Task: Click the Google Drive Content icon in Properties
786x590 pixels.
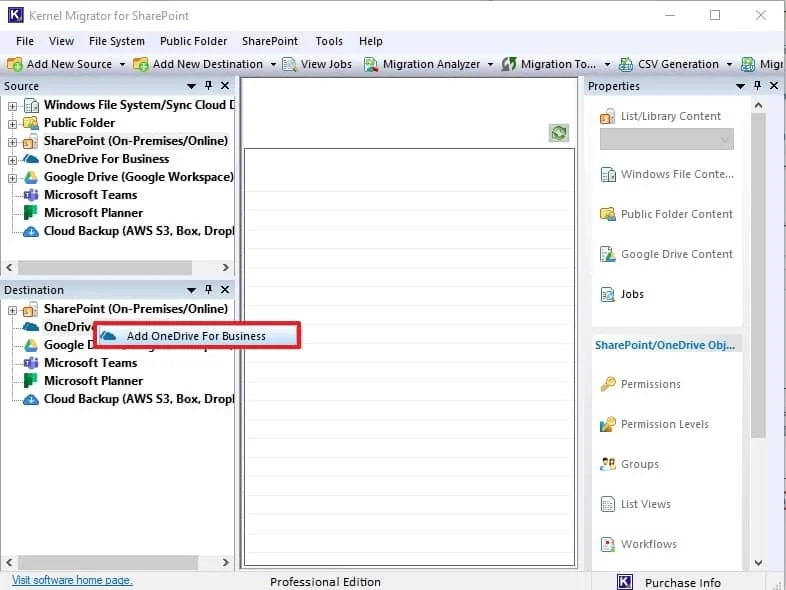Action: point(608,254)
